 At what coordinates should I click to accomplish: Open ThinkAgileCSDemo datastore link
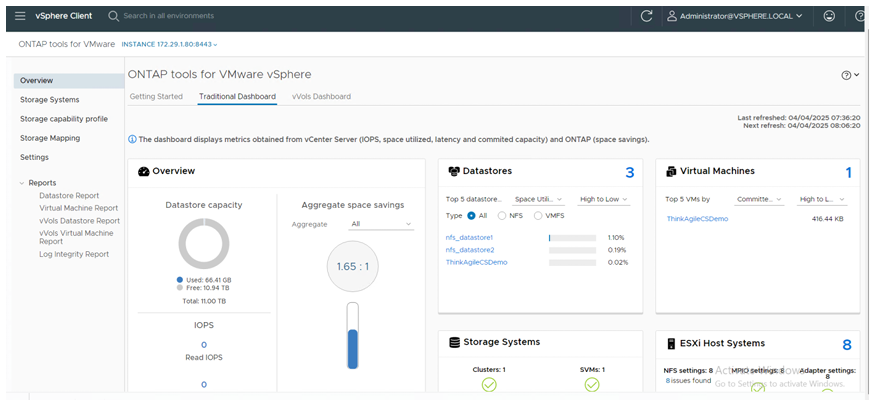(477, 262)
